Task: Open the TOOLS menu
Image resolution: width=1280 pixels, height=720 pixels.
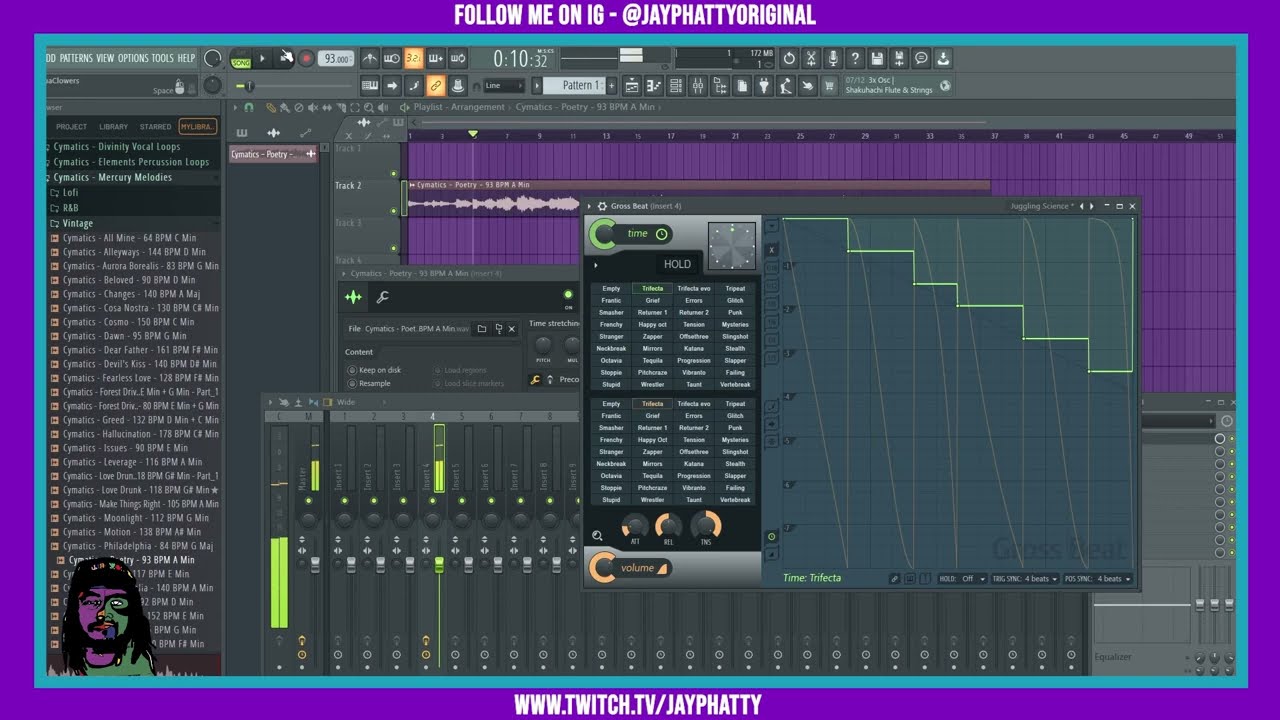Action: pyautogui.click(x=162, y=58)
